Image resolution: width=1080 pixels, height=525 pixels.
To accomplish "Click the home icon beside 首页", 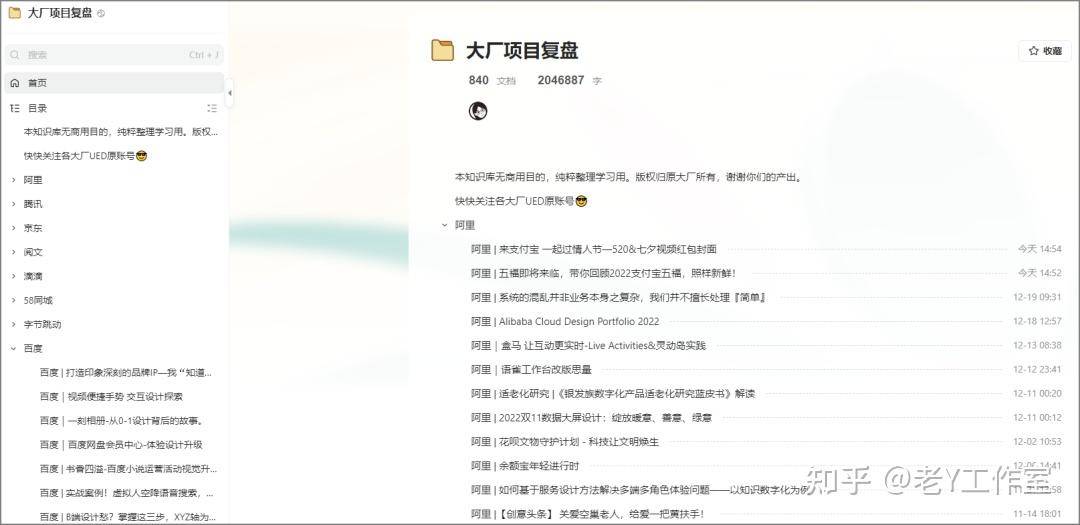I will tap(15, 83).
